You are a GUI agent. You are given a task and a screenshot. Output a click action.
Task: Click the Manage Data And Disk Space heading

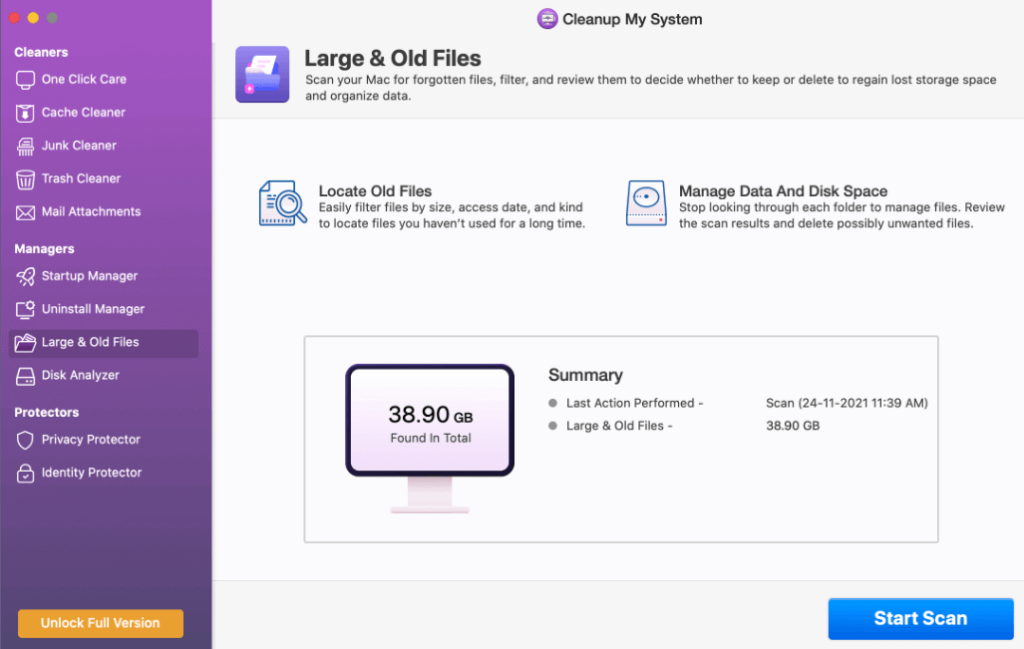tap(783, 191)
